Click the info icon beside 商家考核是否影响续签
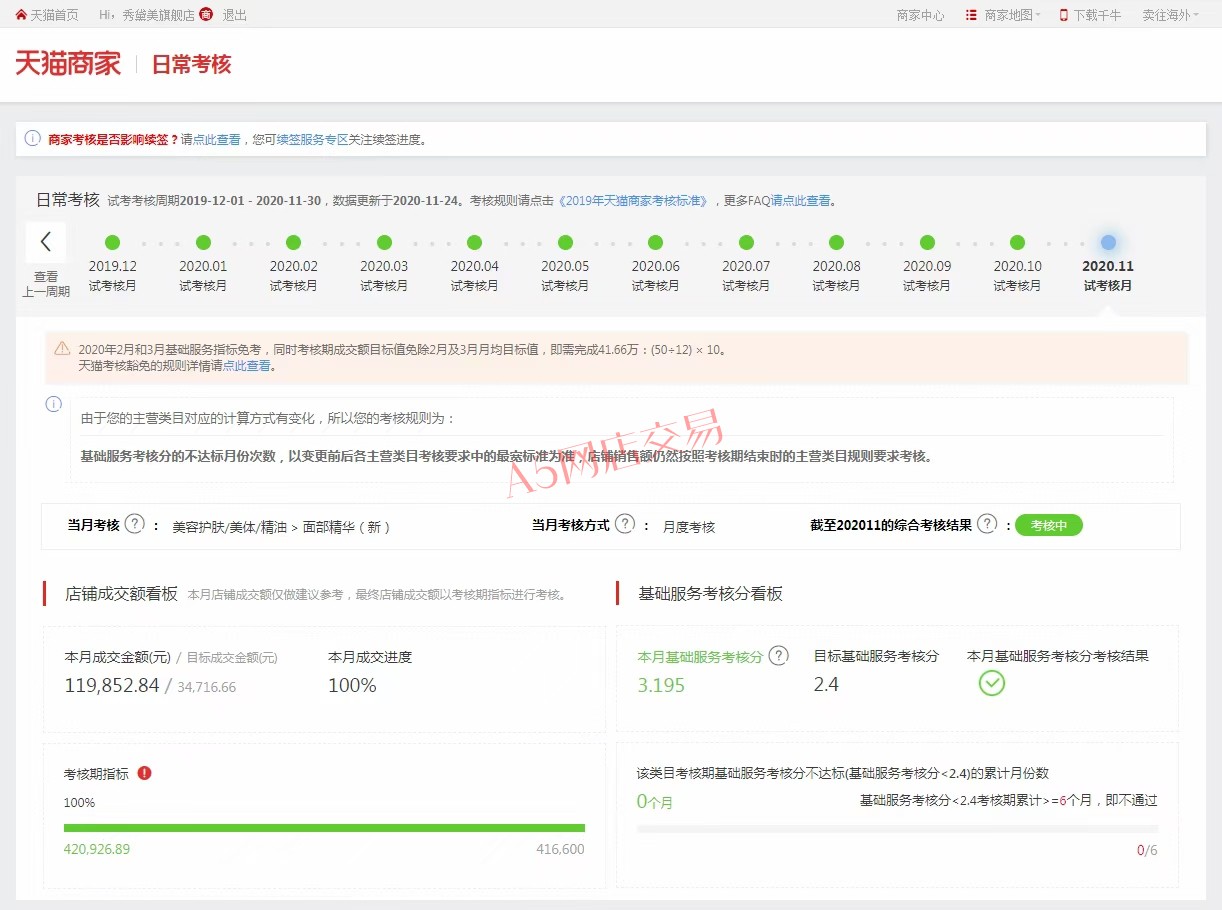Viewport: 1222px width, 910px height. [33, 139]
